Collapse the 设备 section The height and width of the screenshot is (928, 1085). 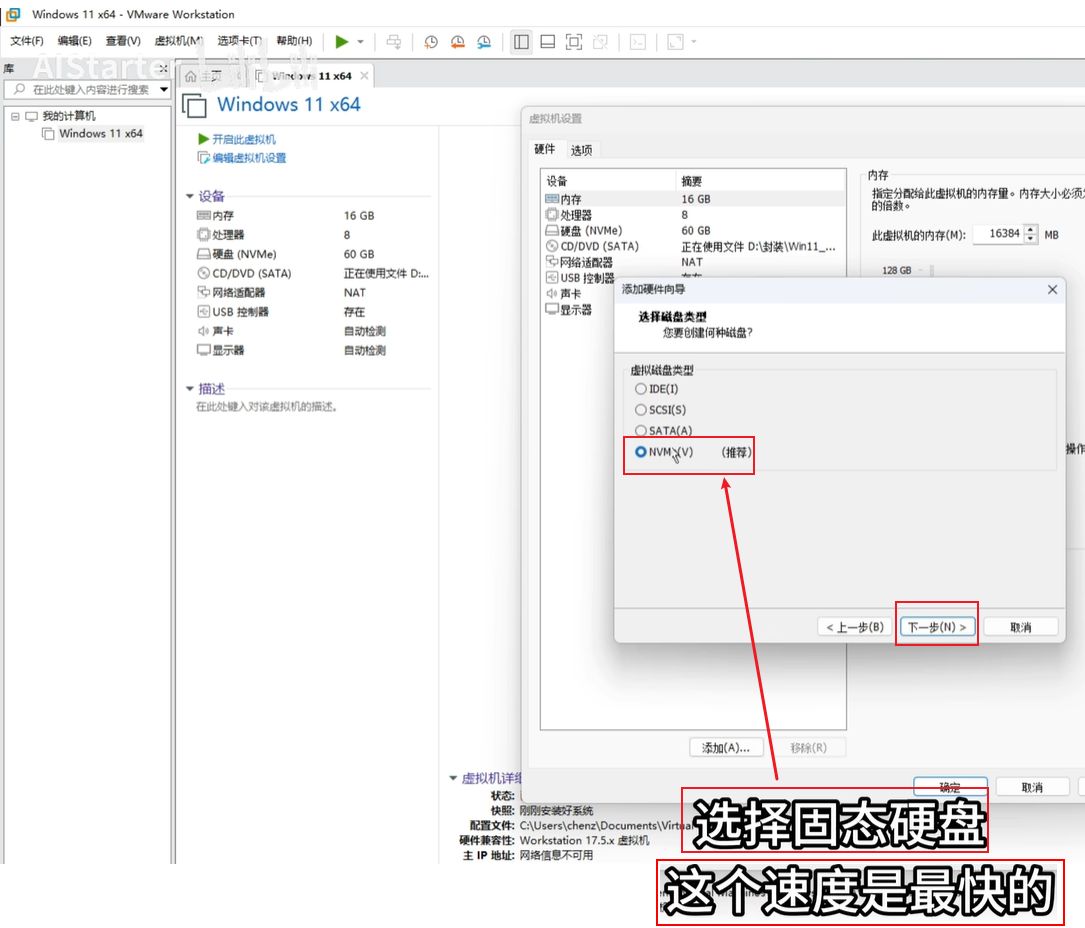coord(190,197)
